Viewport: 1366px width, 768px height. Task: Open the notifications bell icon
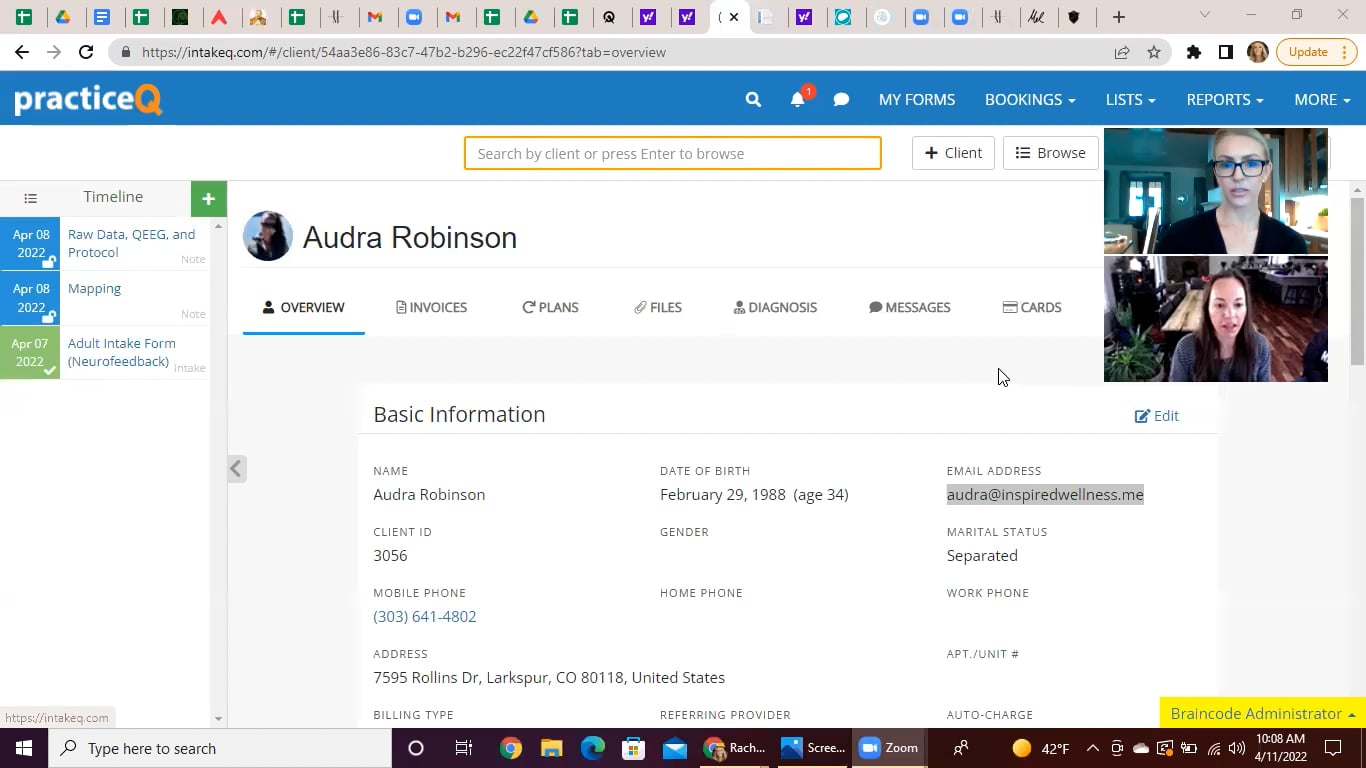click(x=797, y=99)
